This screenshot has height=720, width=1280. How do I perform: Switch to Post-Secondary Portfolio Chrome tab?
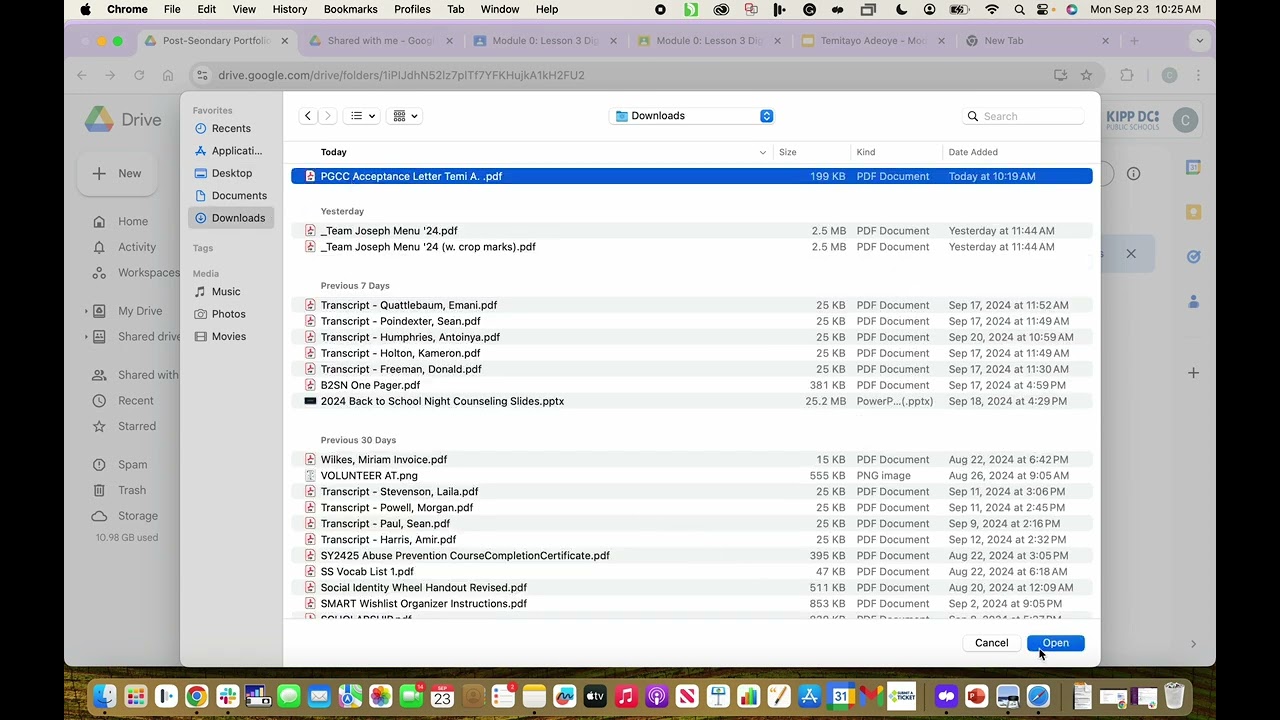click(216, 41)
